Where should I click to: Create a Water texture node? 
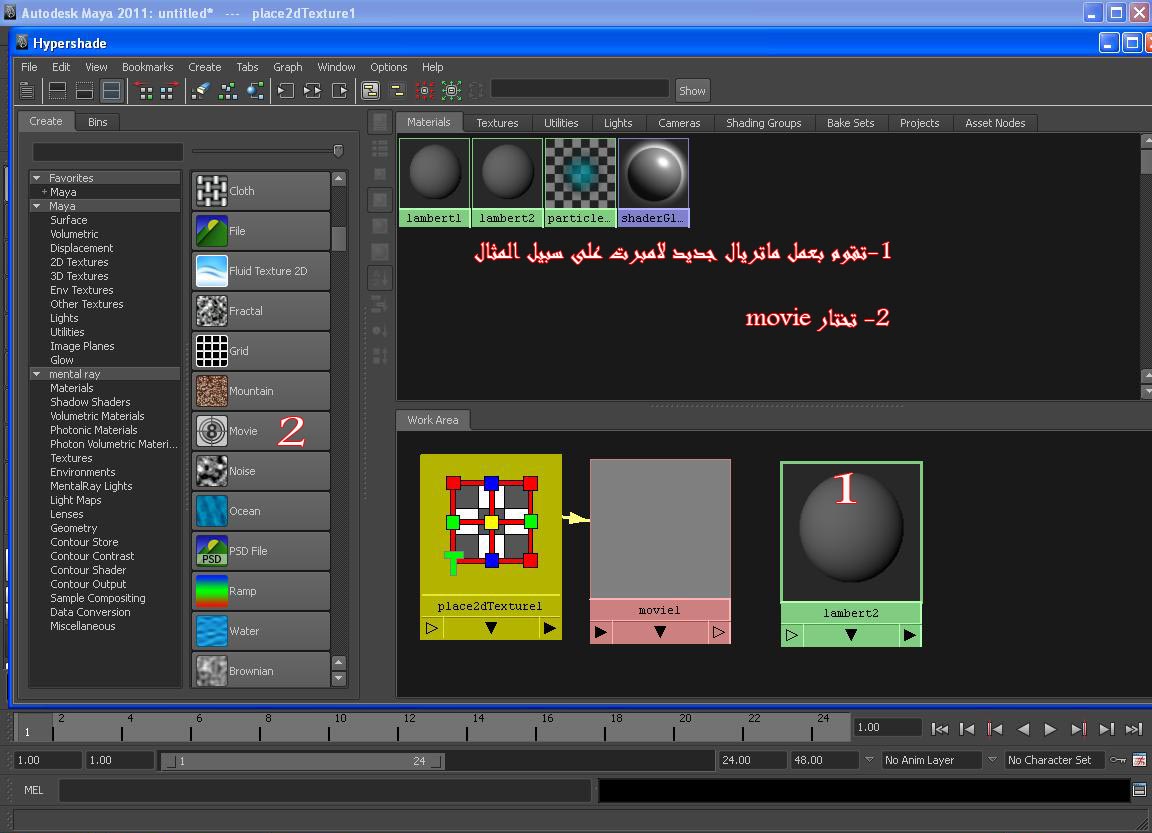coord(261,631)
